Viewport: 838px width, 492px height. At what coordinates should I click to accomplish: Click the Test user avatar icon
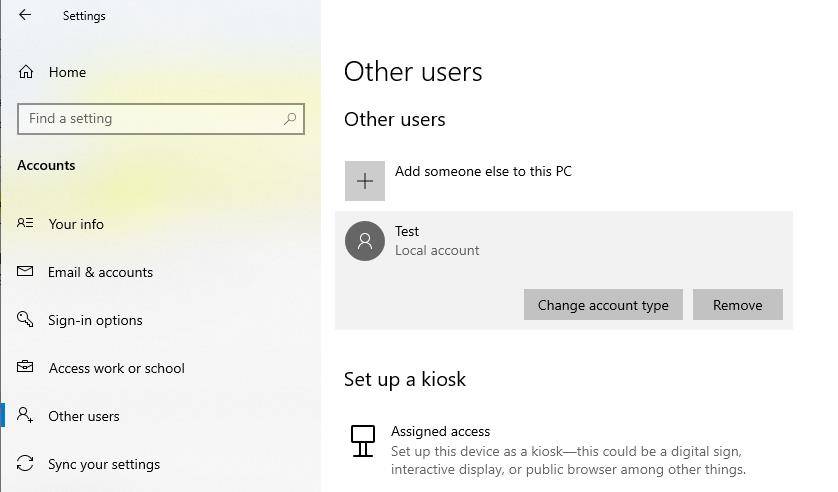365,241
